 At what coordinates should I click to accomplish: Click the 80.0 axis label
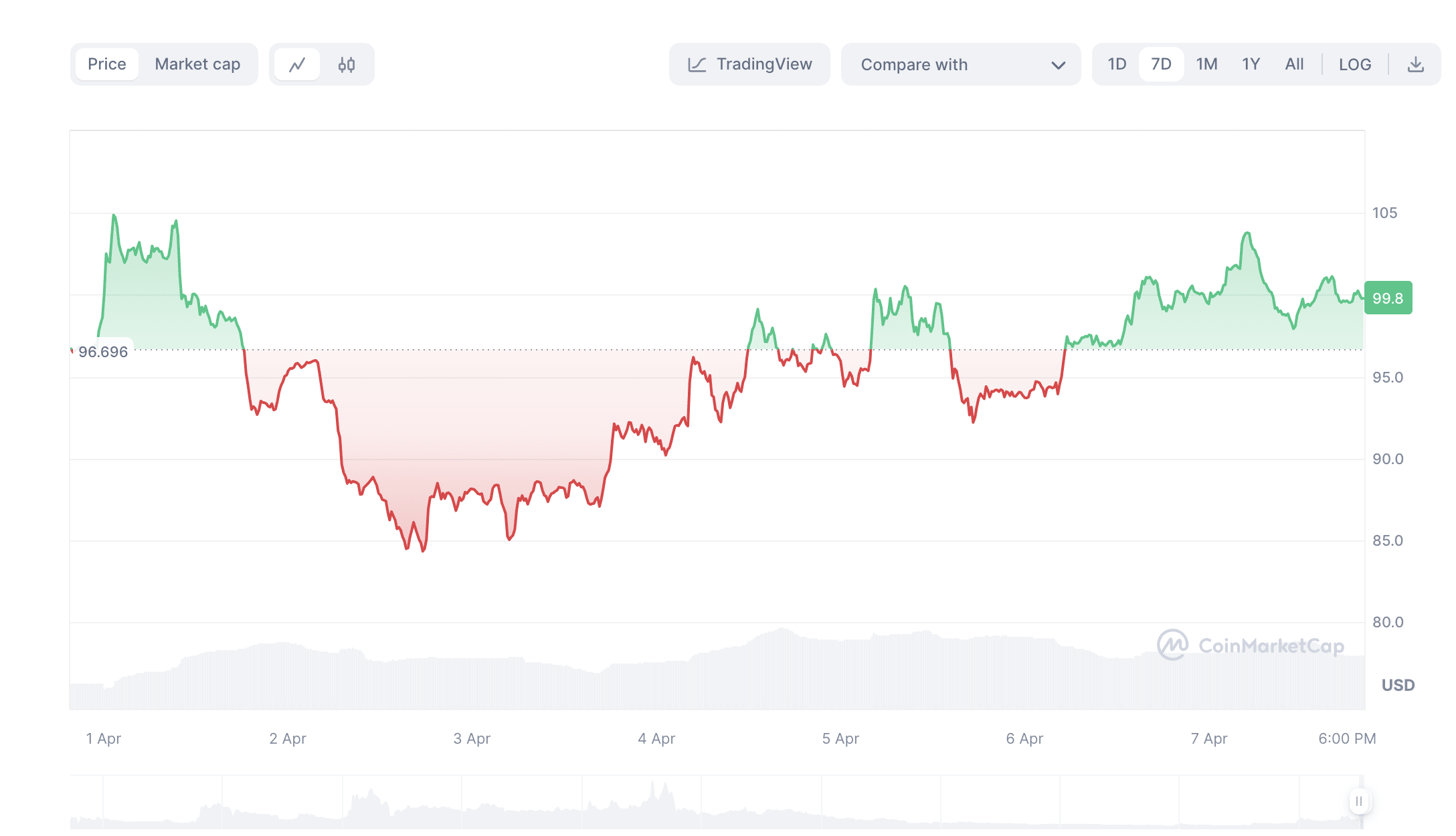(1387, 622)
